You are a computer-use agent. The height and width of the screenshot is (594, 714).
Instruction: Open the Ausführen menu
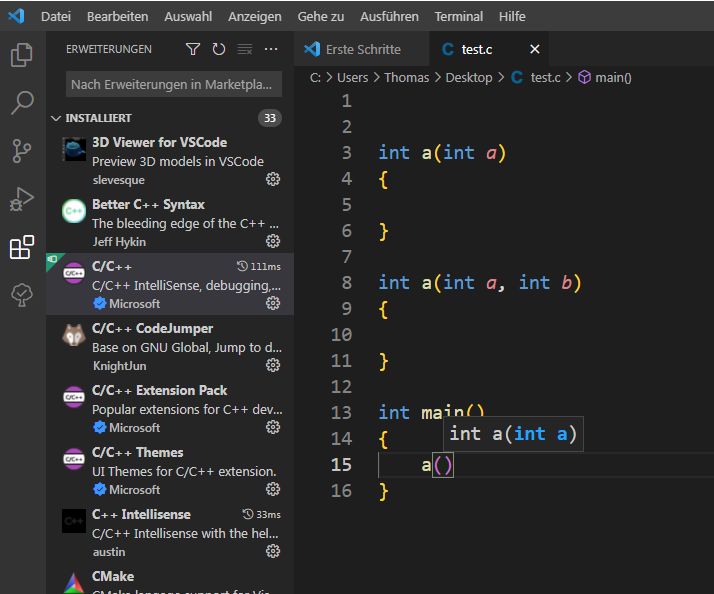point(389,16)
